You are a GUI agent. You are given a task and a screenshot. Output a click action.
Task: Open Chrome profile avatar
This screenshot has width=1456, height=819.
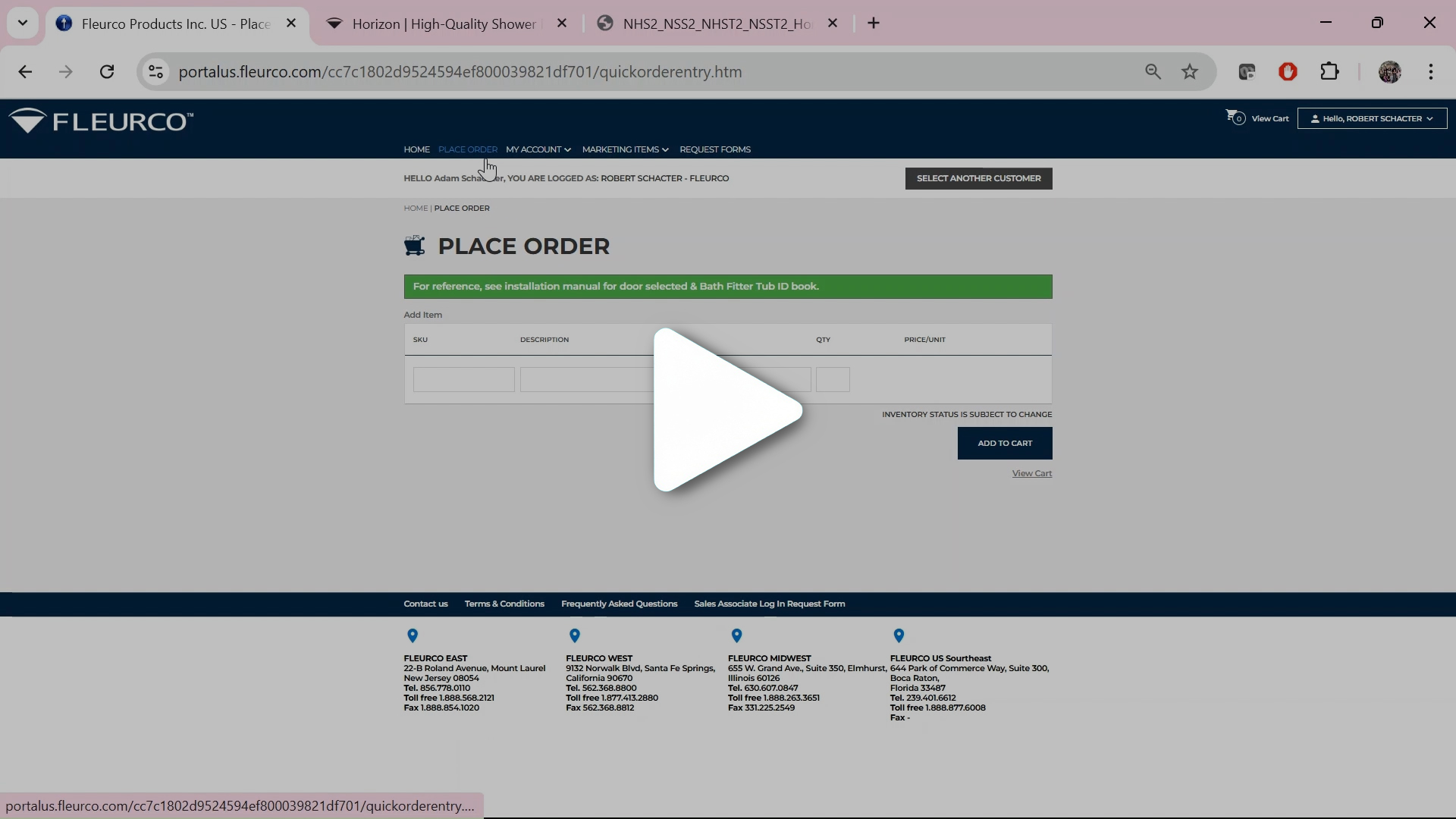1389,72
